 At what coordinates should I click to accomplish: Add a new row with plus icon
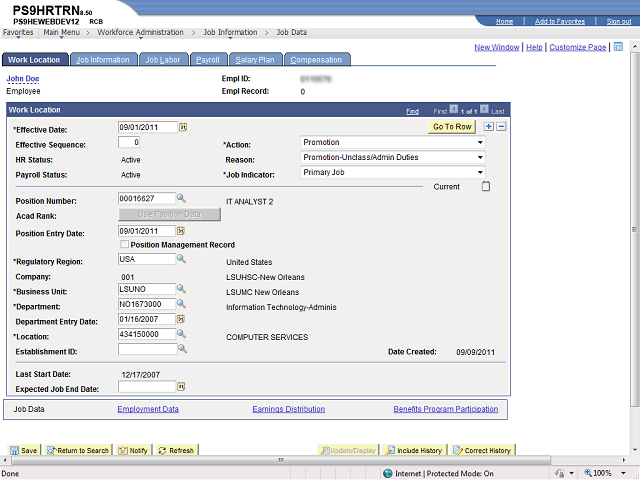pyautogui.click(x=488, y=127)
